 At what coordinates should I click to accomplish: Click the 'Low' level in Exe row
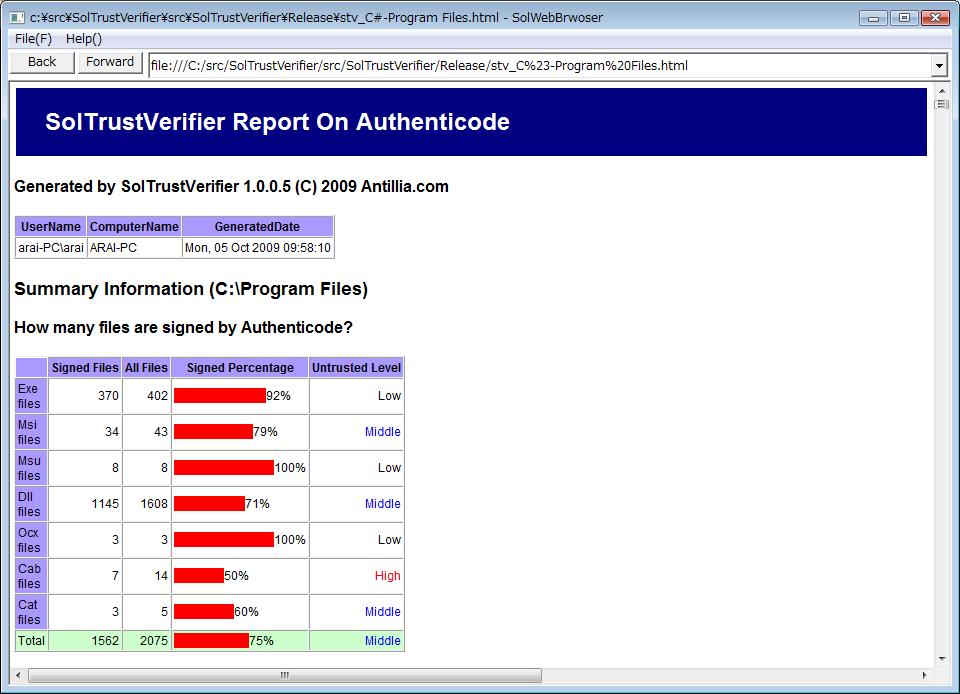click(x=389, y=395)
